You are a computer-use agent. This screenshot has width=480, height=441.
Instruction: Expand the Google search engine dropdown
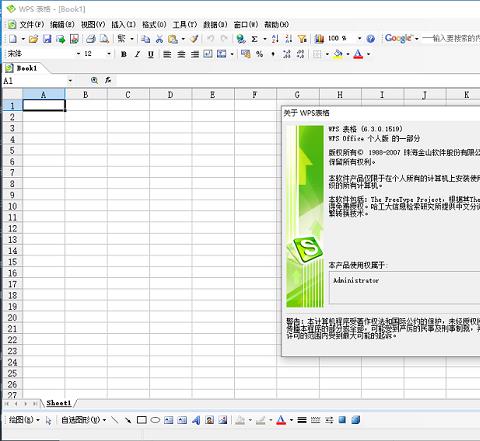(417, 39)
